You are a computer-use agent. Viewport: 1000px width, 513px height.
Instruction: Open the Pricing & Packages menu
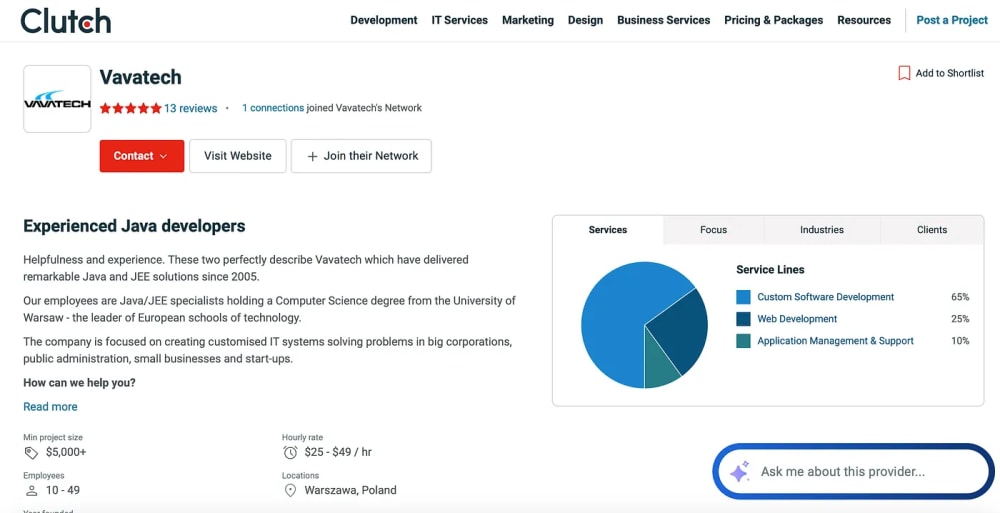tap(774, 20)
